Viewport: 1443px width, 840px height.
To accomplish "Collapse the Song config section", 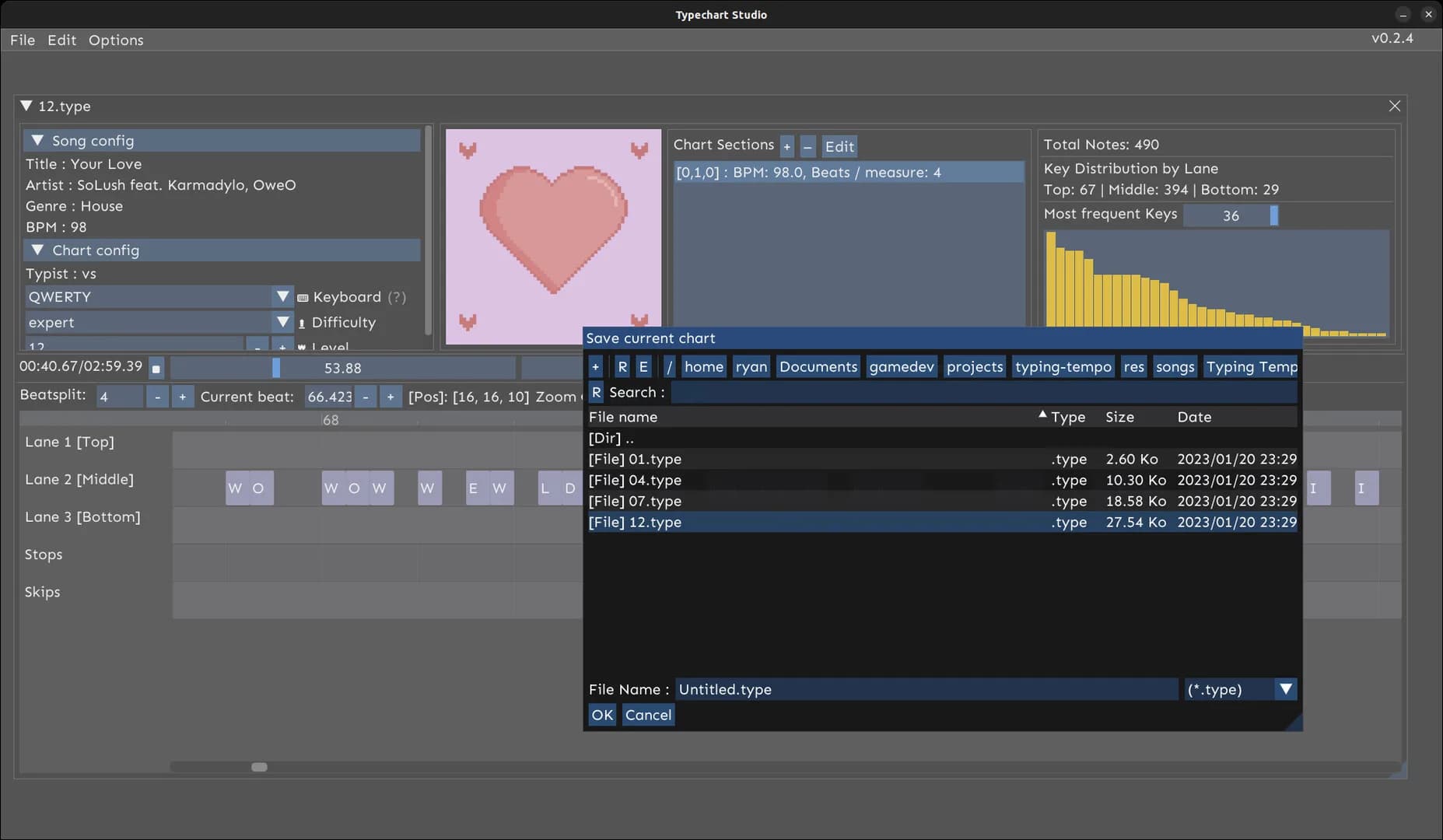I will pos(37,141).
